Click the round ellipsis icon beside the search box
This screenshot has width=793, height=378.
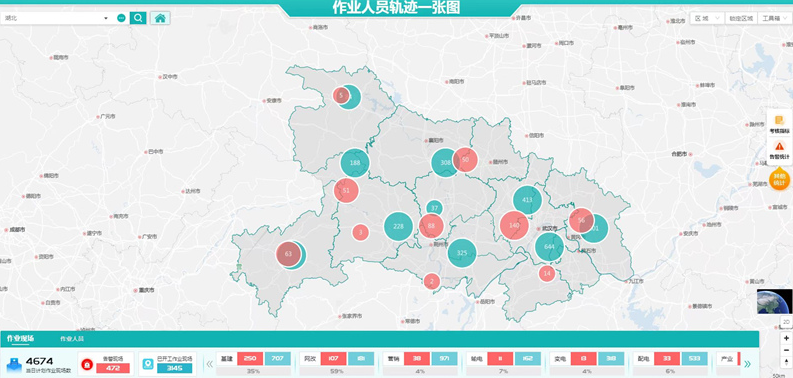(x=121, y=18)
